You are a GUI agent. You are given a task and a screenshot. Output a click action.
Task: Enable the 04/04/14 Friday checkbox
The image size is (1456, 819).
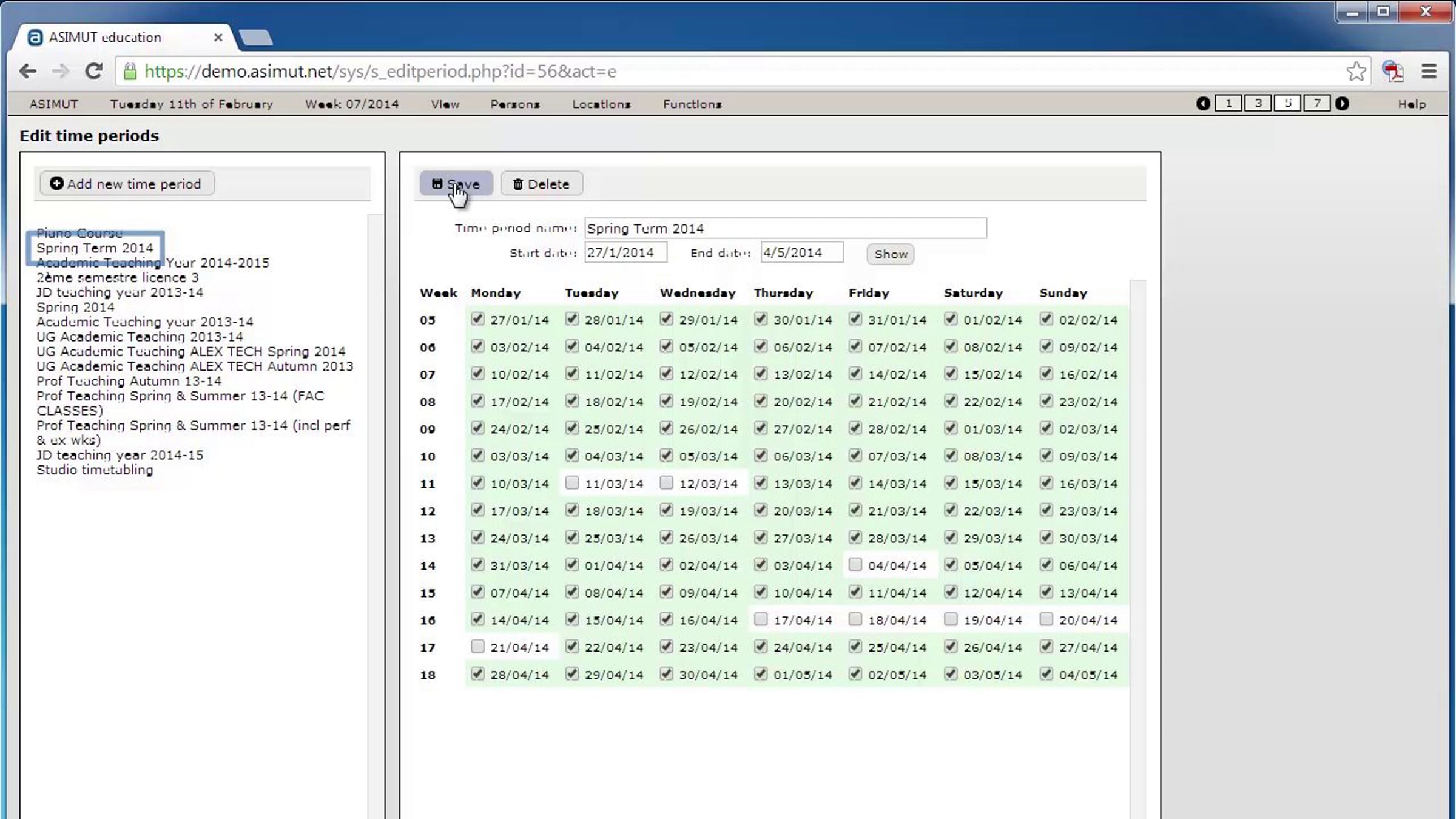click(x=855, y=565)
